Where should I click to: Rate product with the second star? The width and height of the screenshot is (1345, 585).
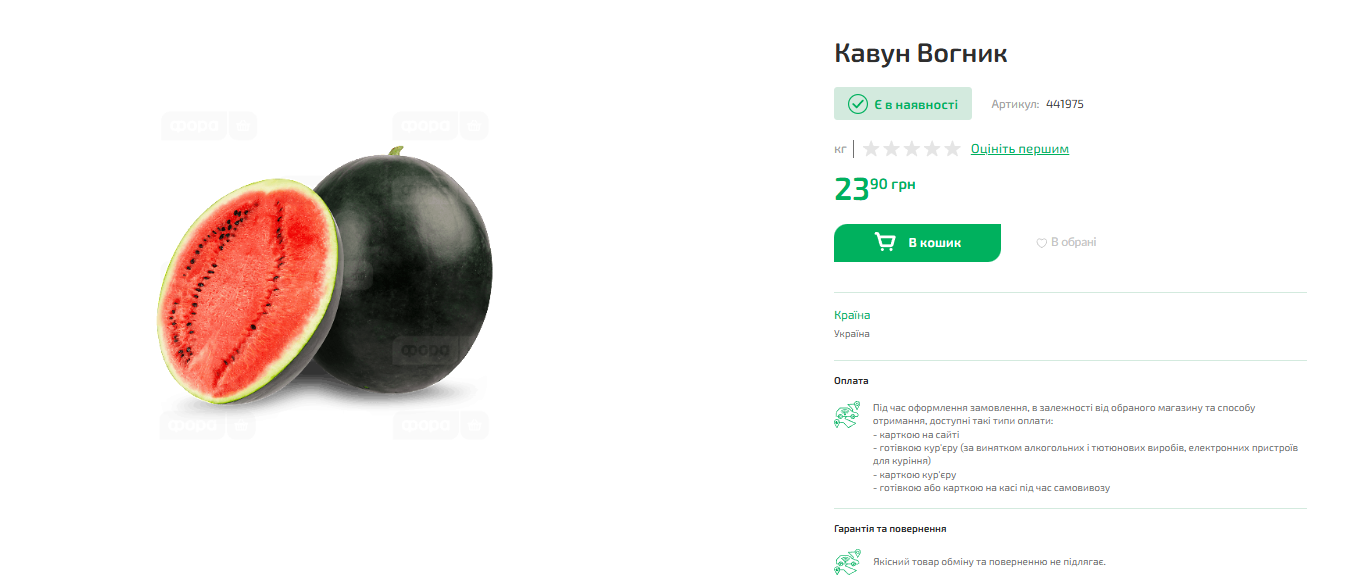pyautogui.click(x=891, y=149)
